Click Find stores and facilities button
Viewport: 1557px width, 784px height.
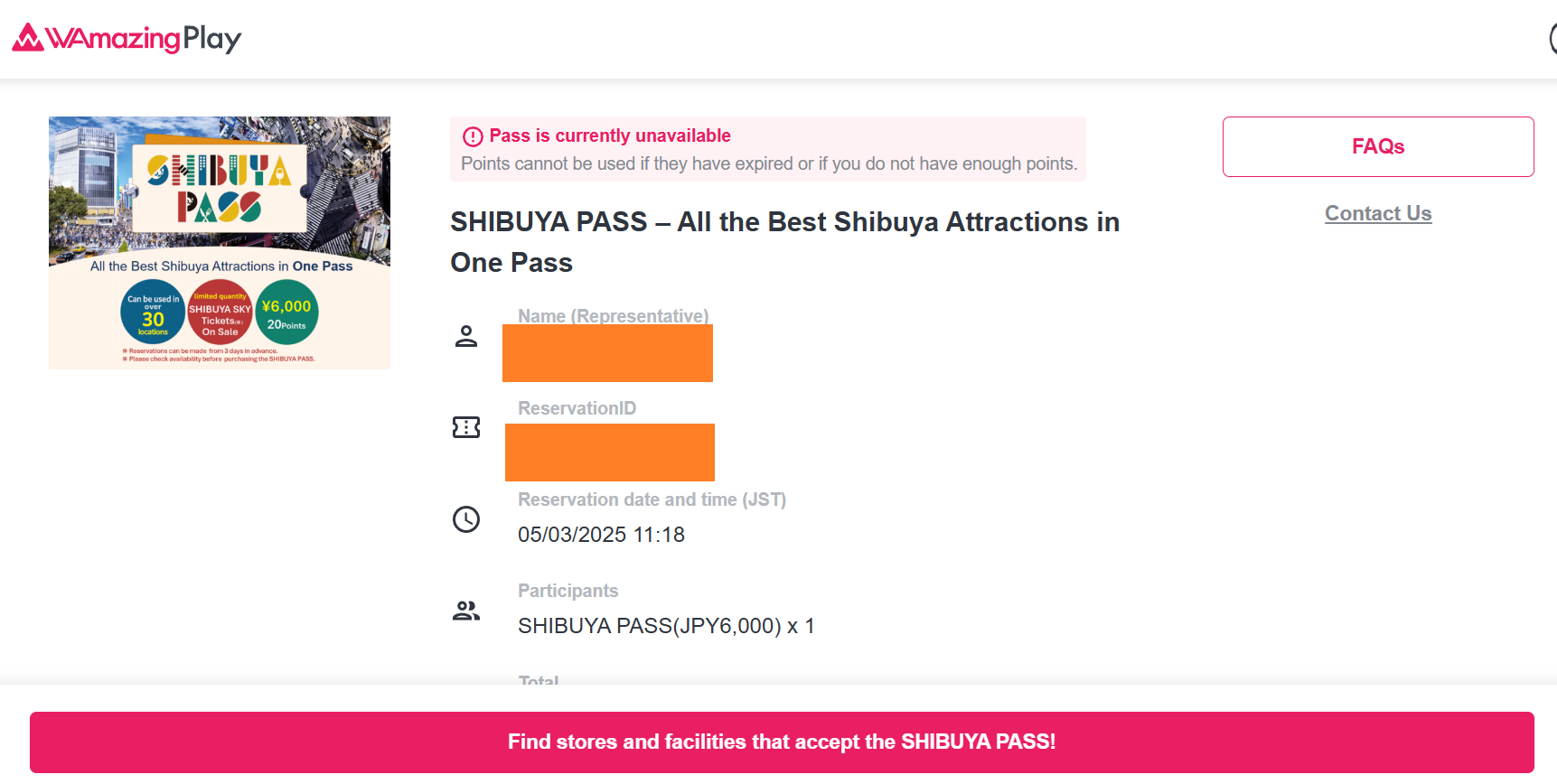tap(782, 742)
